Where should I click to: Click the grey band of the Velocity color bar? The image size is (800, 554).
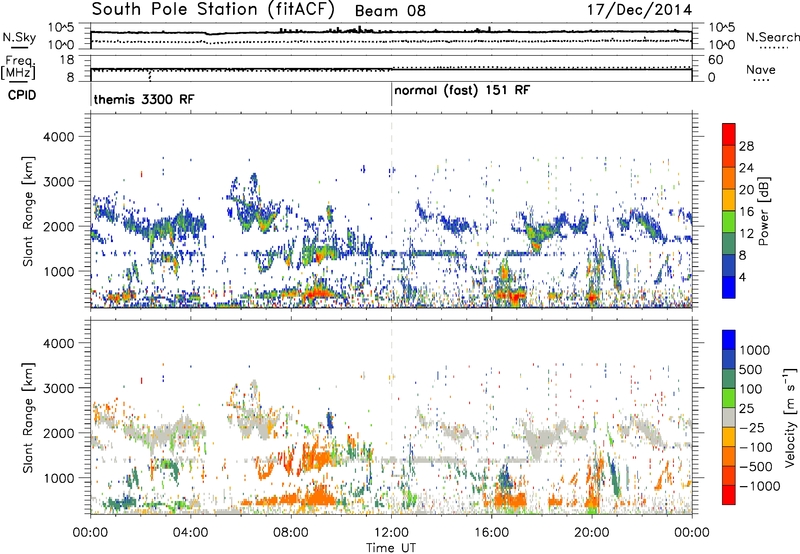pos(729,417)
